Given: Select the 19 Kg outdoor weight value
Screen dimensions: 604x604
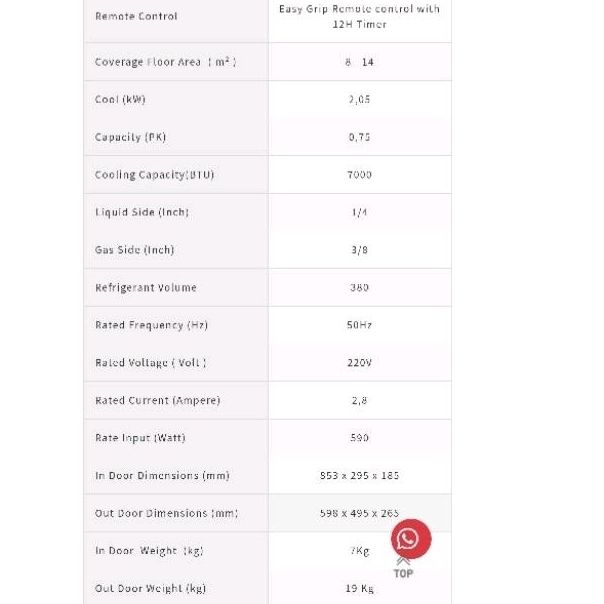Looking at the screenshot, I should pyautogui.click(x=359, y=588).
